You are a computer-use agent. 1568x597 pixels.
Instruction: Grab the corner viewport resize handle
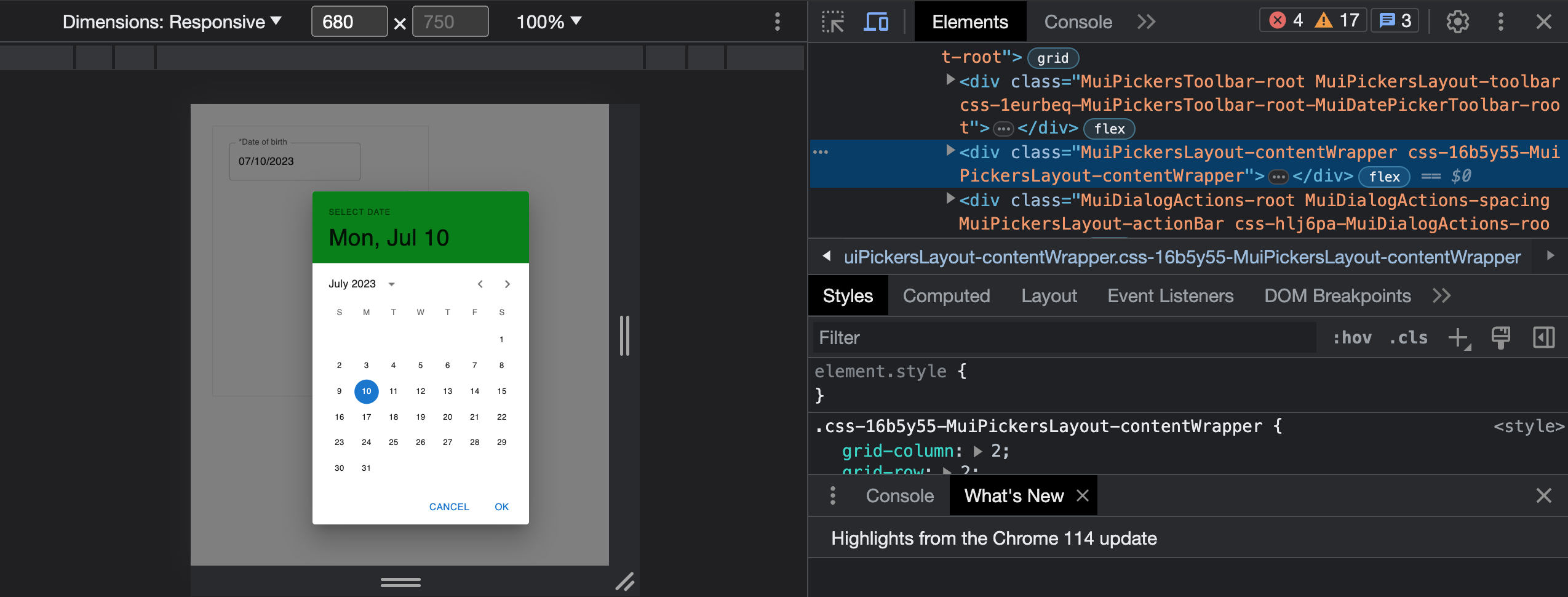(x=624, y=582)
